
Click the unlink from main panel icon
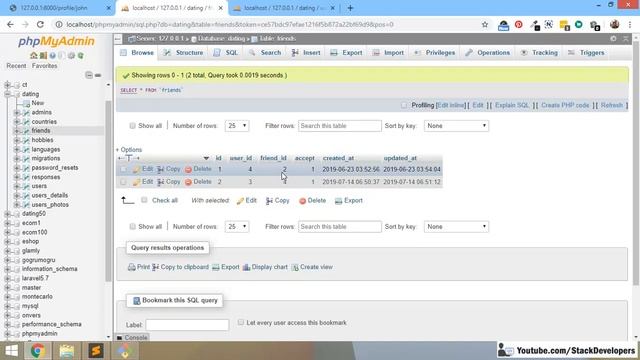pos(98,75)
